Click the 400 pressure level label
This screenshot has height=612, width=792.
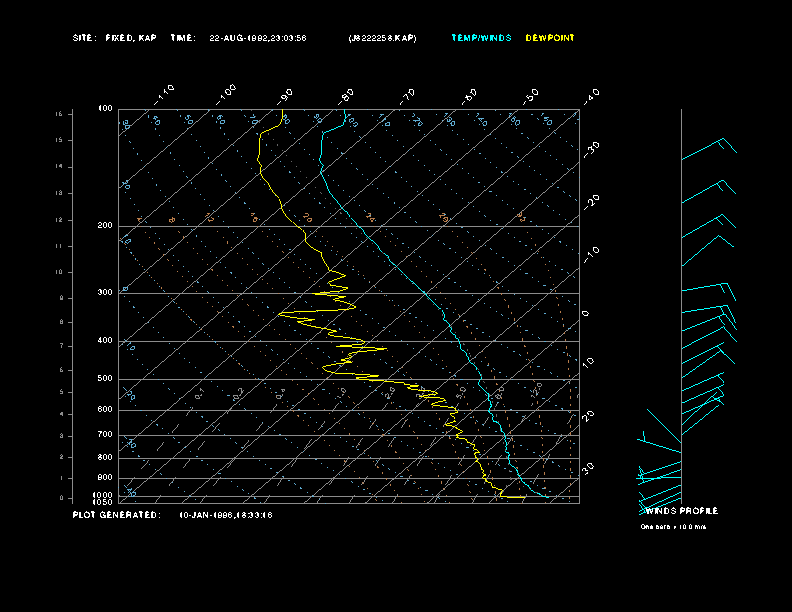105,340
